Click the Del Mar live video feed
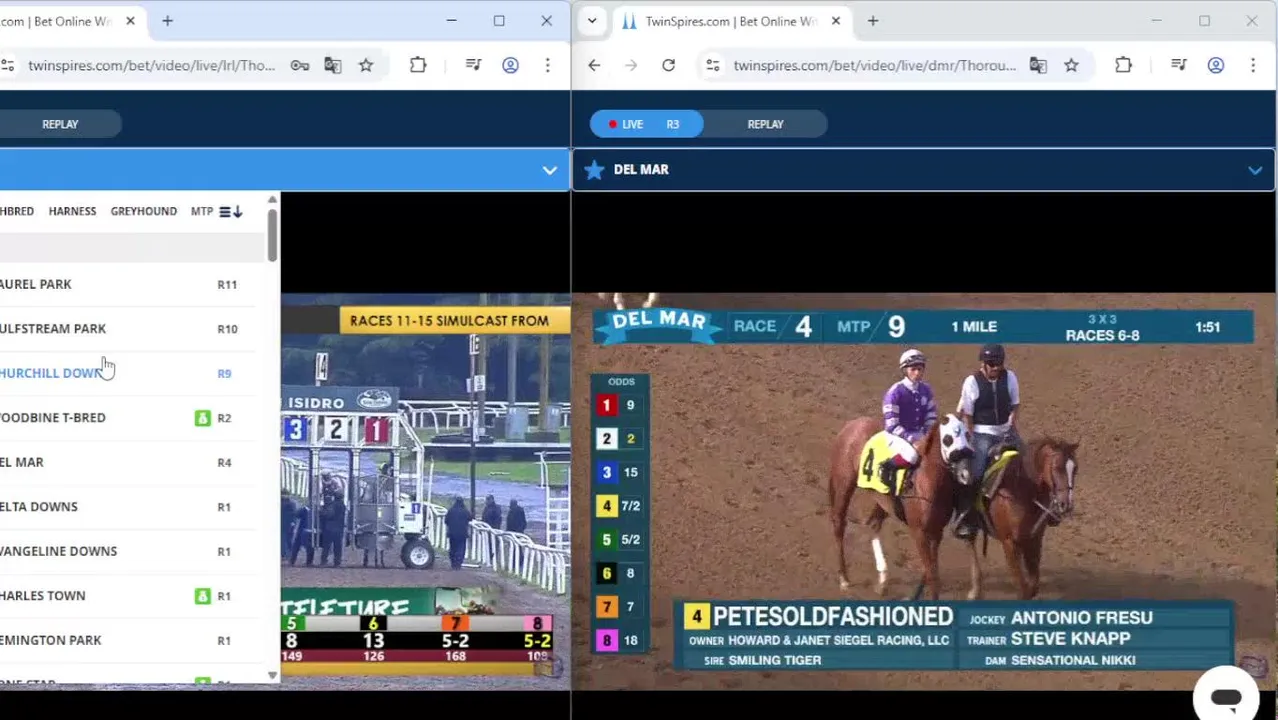Image resolution: width=1278 pixels, height=720 pixels. point(923,491)
